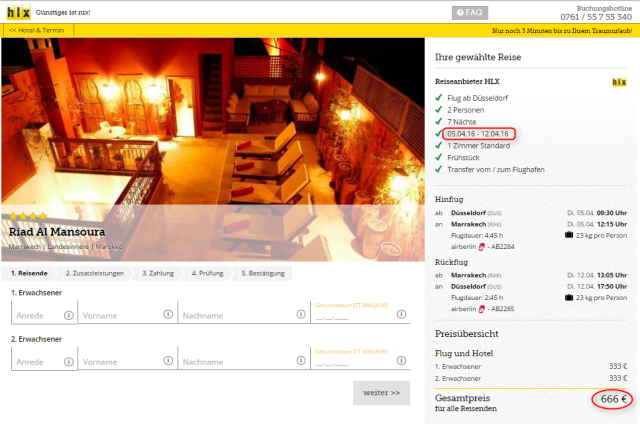Click info icon in 2. Erwachsener Geburtsdatum
The height and width of the screenshot is (431, 640).
click(401, 360)
